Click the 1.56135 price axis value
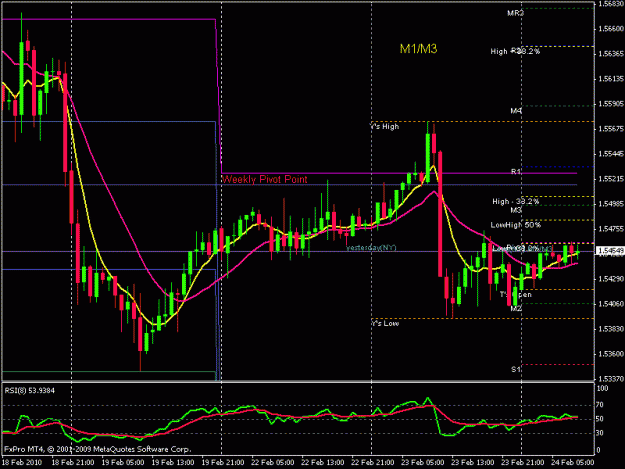The image size is (625, 469). tap(611, 78)
